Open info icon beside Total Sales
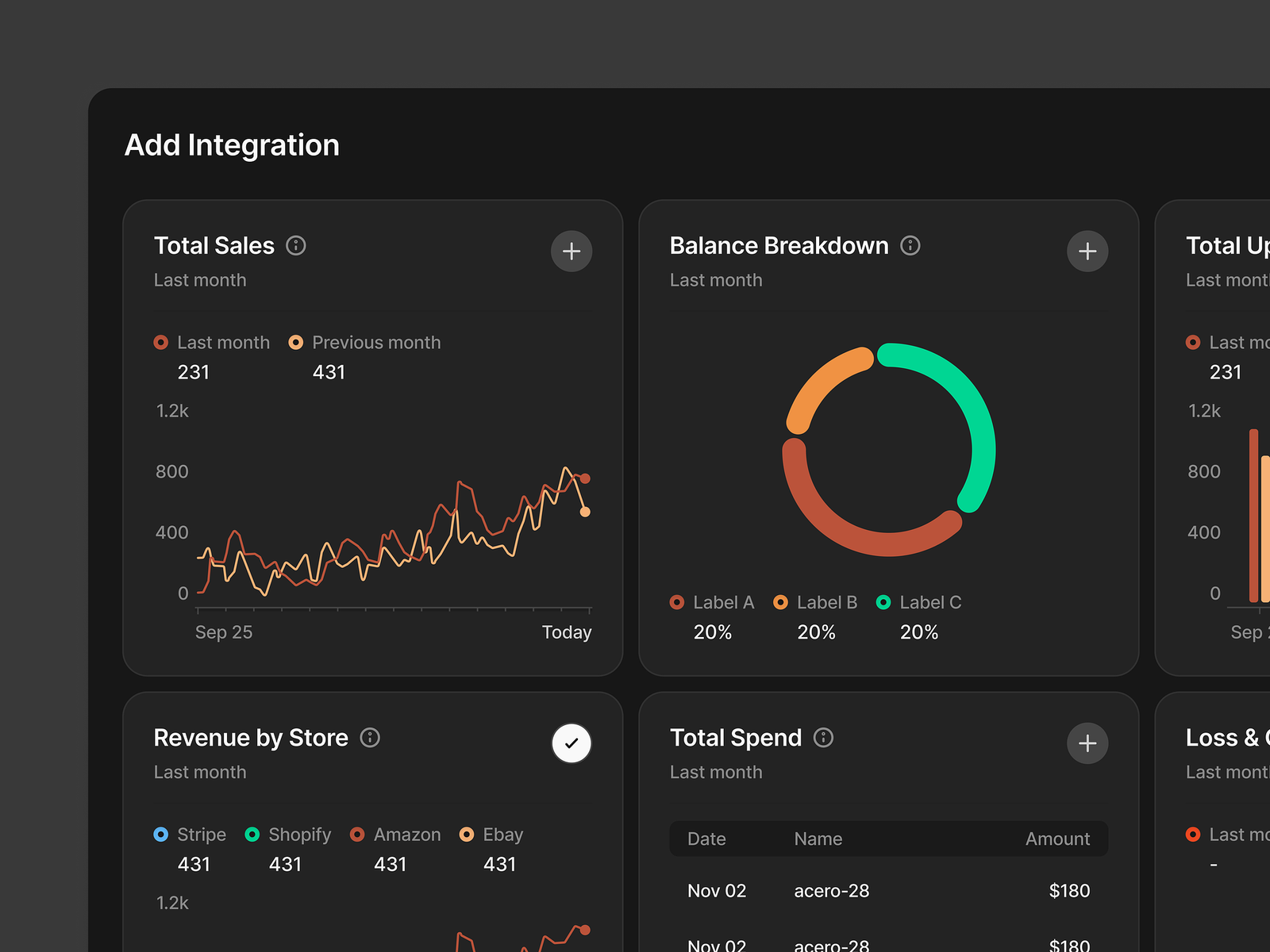Viewport: 1270px width, 952px height. [x=296, y=246]
